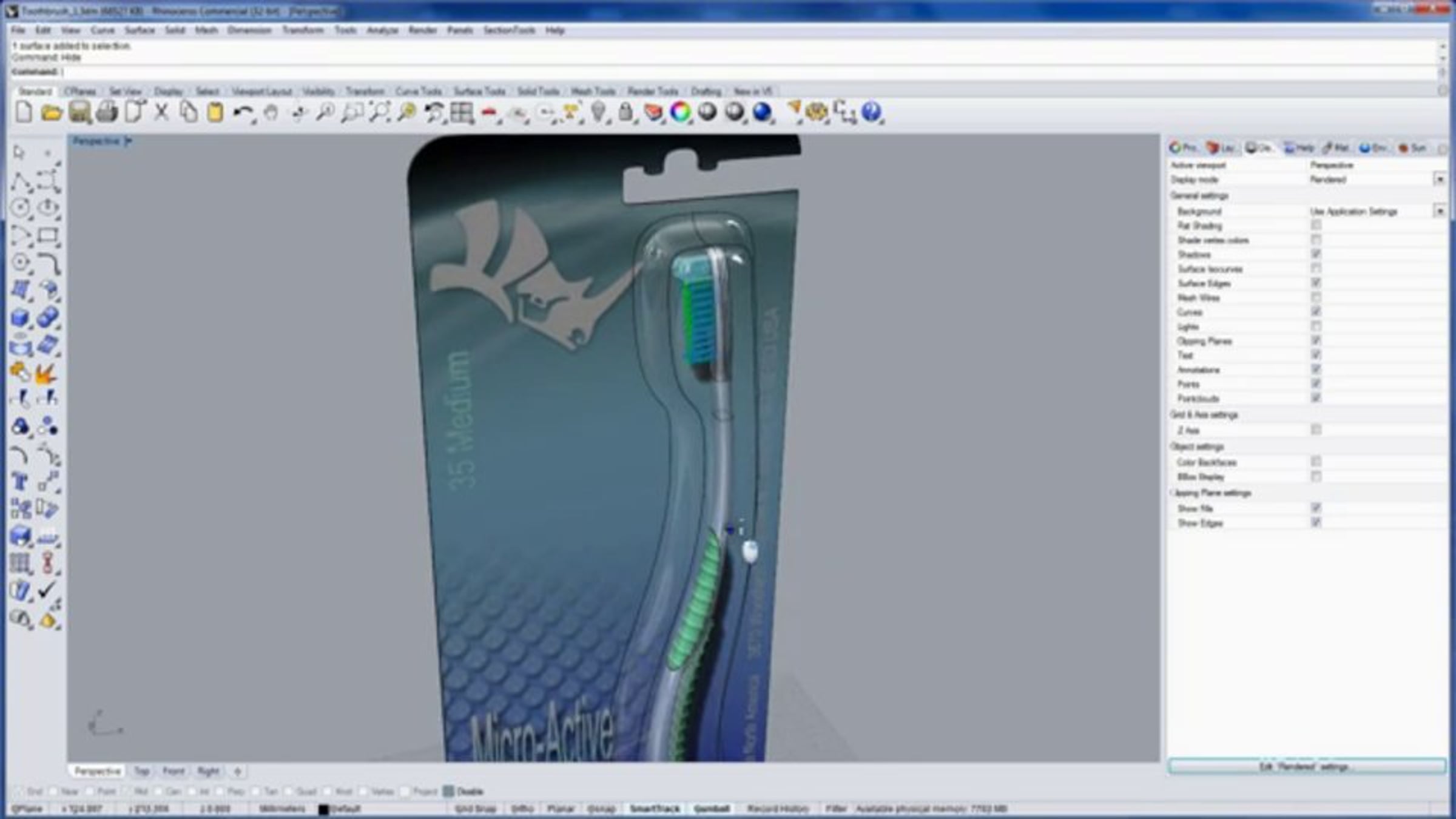Toggle the Shadows checkbox

point(1315,254)
